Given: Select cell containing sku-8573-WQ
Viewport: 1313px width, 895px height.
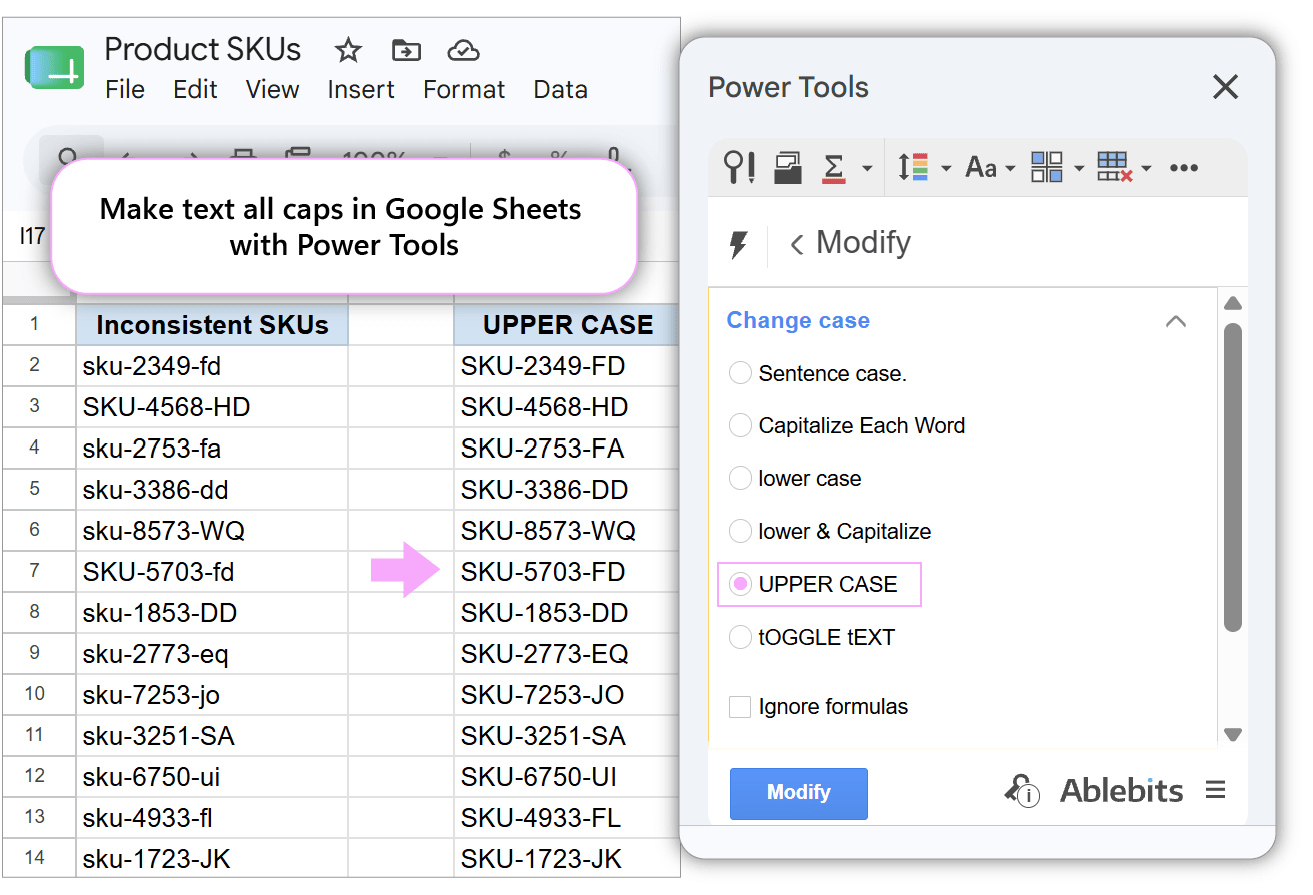Looking at the screenshot, I should tap(212, 531).
